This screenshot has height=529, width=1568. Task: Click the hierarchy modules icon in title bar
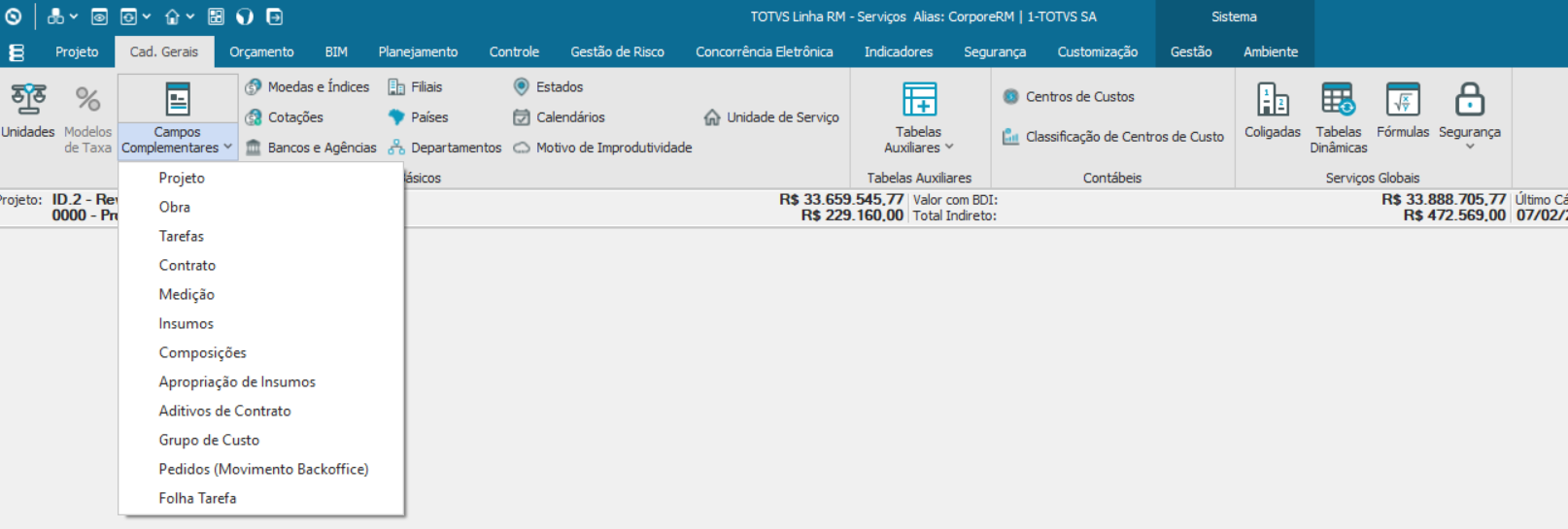tap(55, 17)
